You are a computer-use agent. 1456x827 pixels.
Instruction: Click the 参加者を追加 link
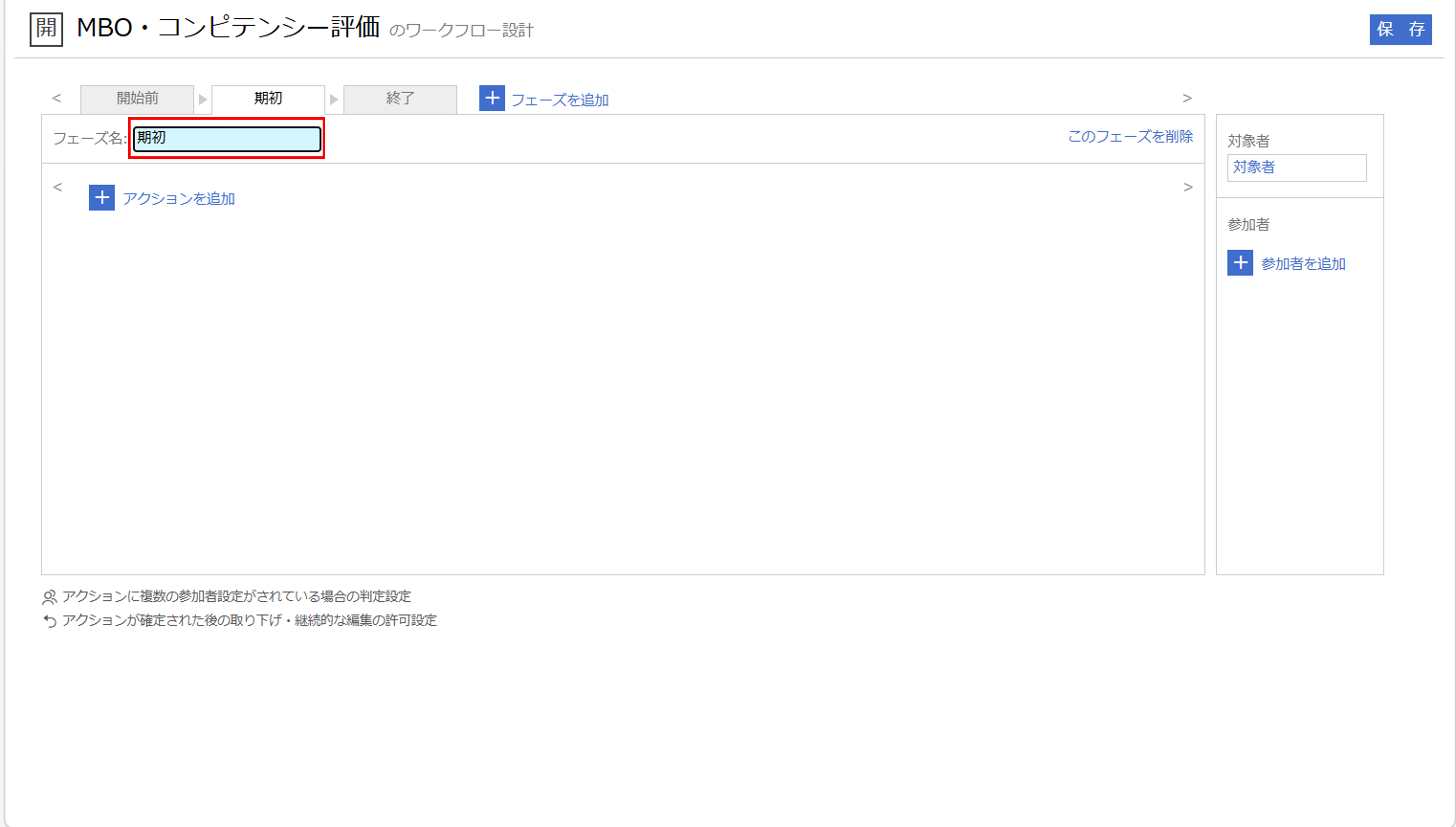[x=1303, y=264]
